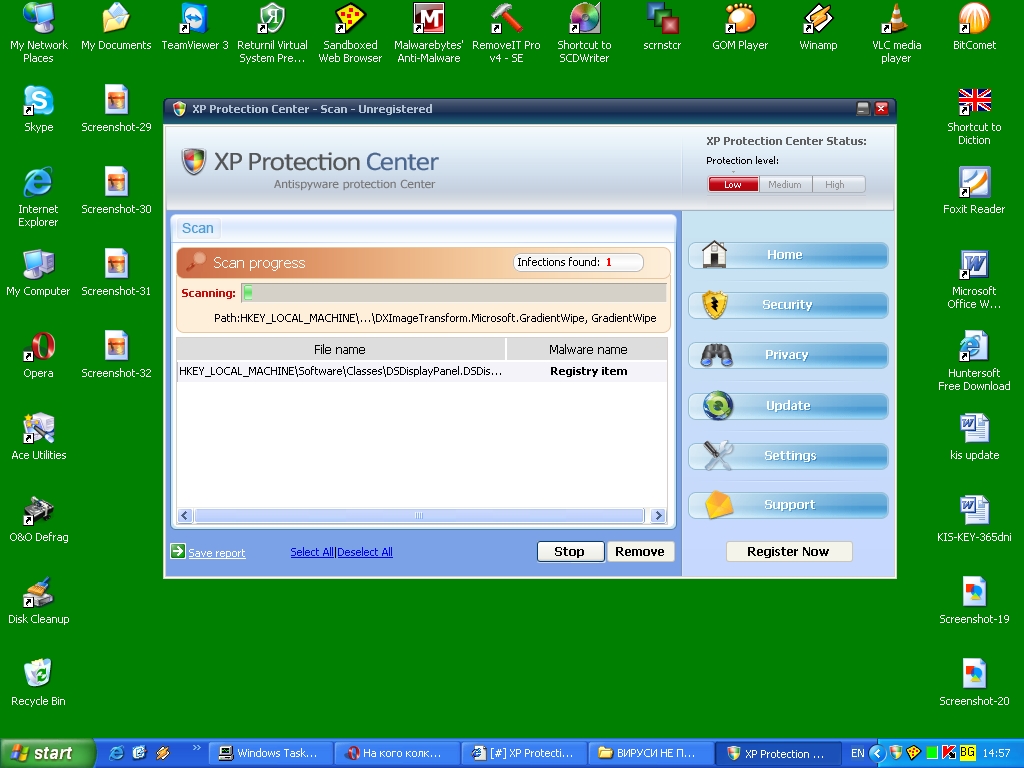Select the Shortcut to Diction desktop icon
The width and height of the screenshot is (1024, 768).
[x=974, y=116]
